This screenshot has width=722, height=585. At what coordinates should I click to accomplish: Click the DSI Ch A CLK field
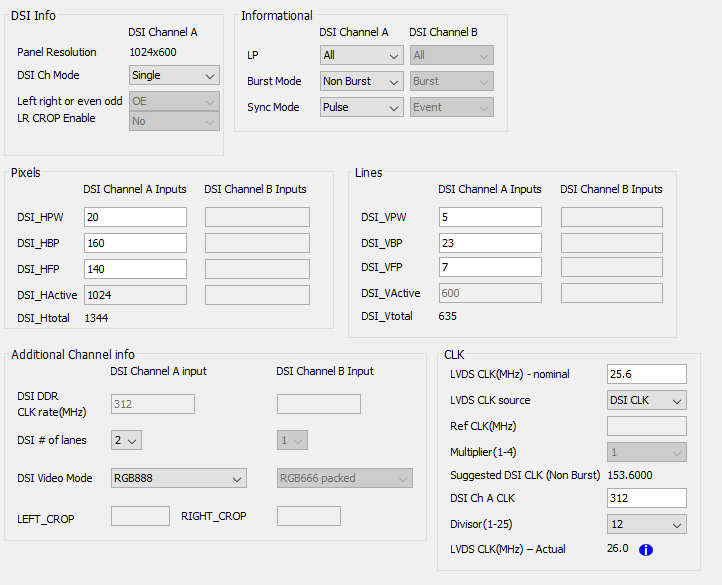point(646,498)
